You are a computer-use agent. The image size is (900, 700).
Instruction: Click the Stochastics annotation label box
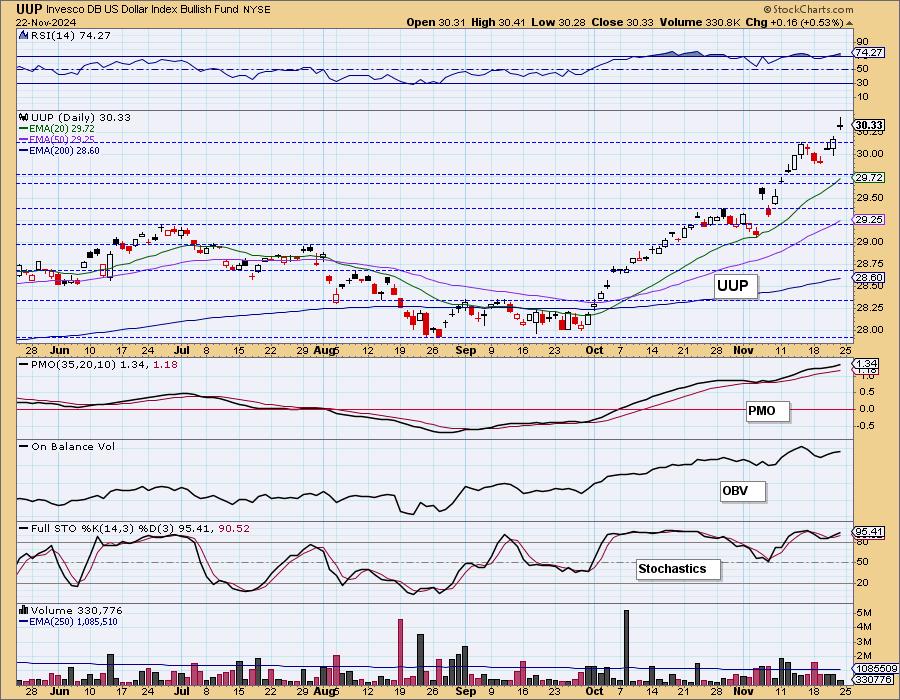point(677,569)
